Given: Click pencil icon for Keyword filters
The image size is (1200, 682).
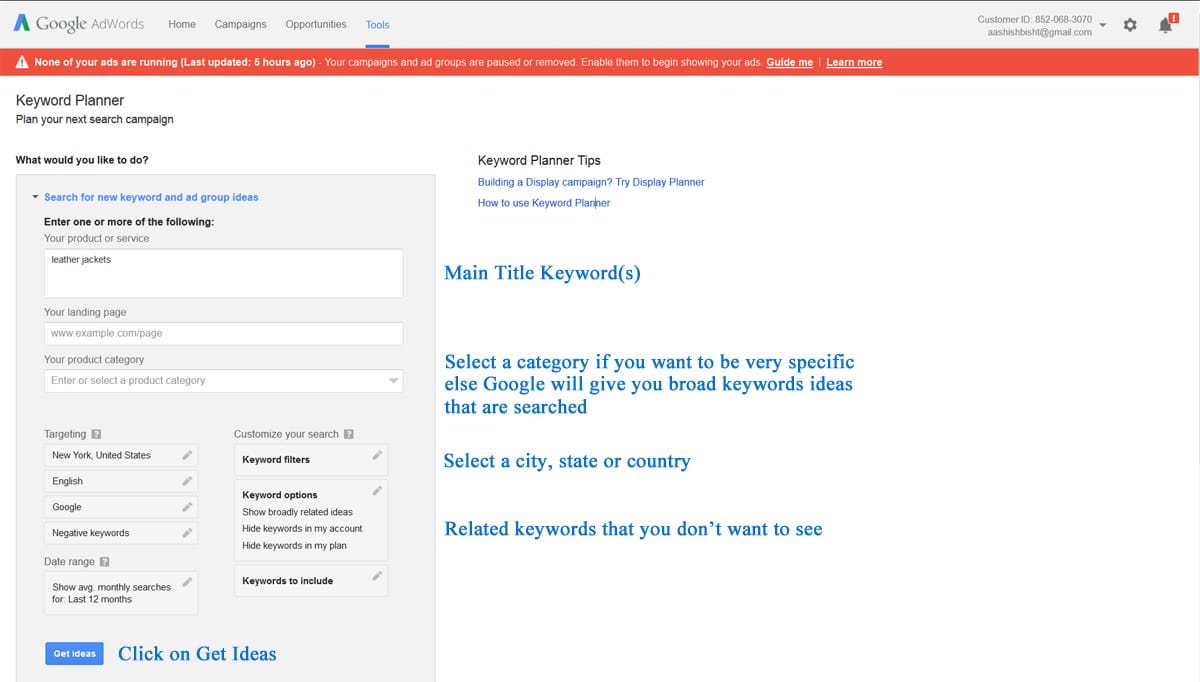Looking at the screenshot, I should (x=377, y=456).
